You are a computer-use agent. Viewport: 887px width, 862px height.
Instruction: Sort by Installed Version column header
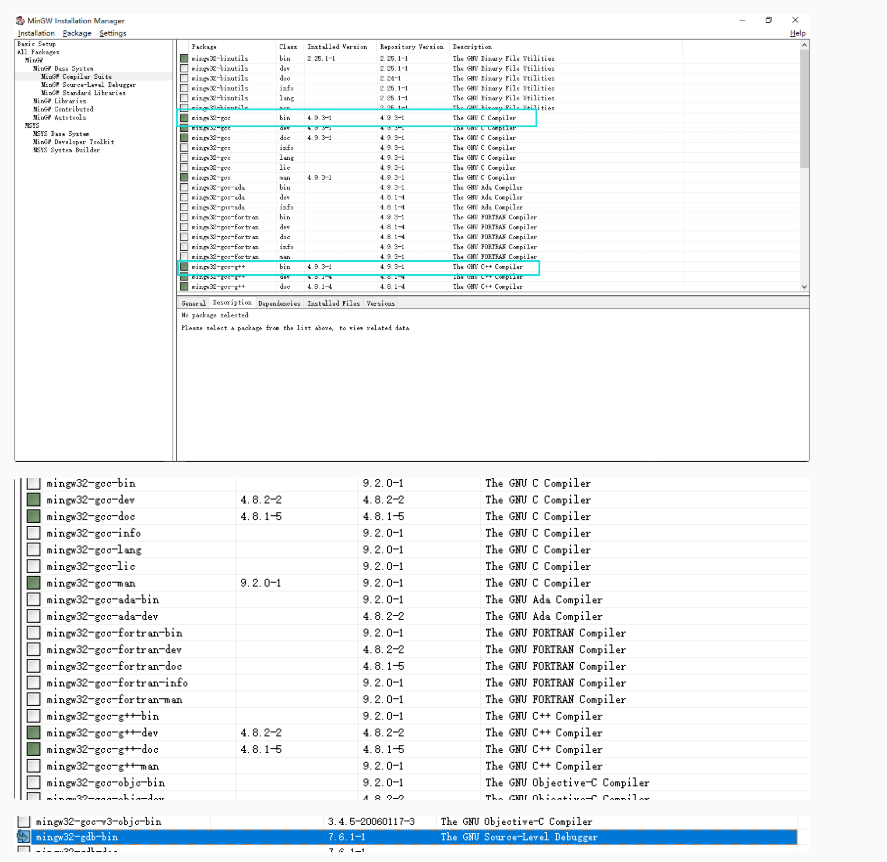click(x=337, y=46)
